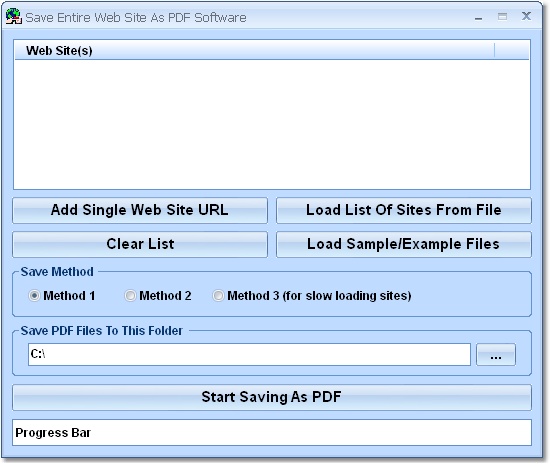550x465 pixels.
Task: Start Saving As PDF
Action: point(272,397)
